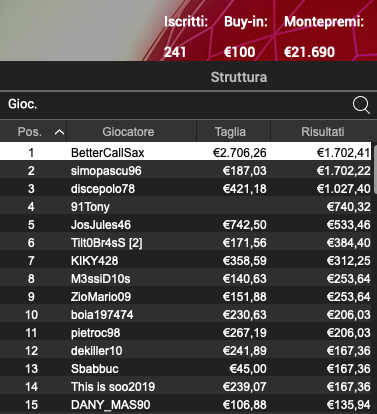
Task: Select the Sbabbuc player row
Action: coord(186,369)
